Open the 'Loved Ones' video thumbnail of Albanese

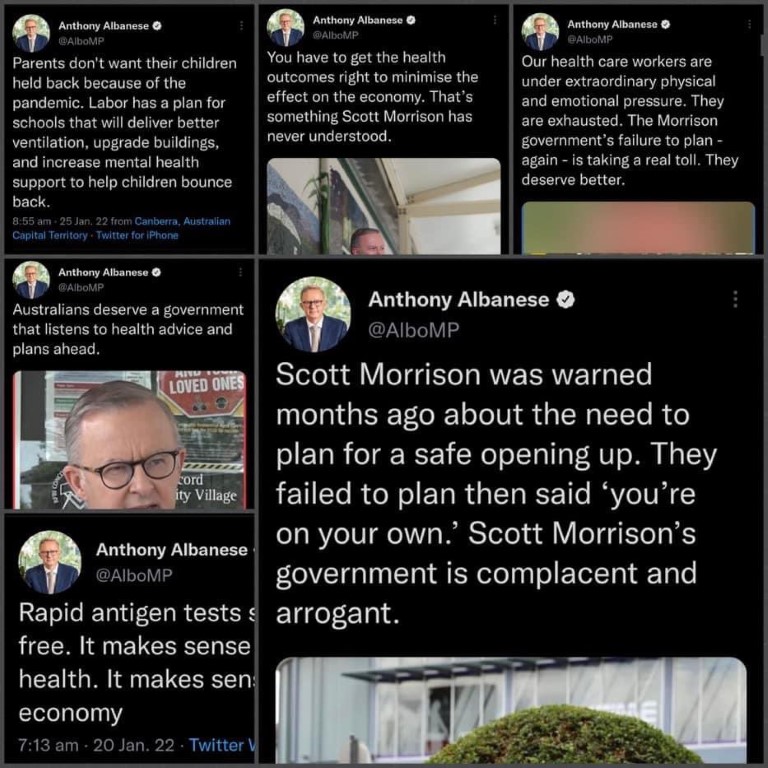pos(129,440)
